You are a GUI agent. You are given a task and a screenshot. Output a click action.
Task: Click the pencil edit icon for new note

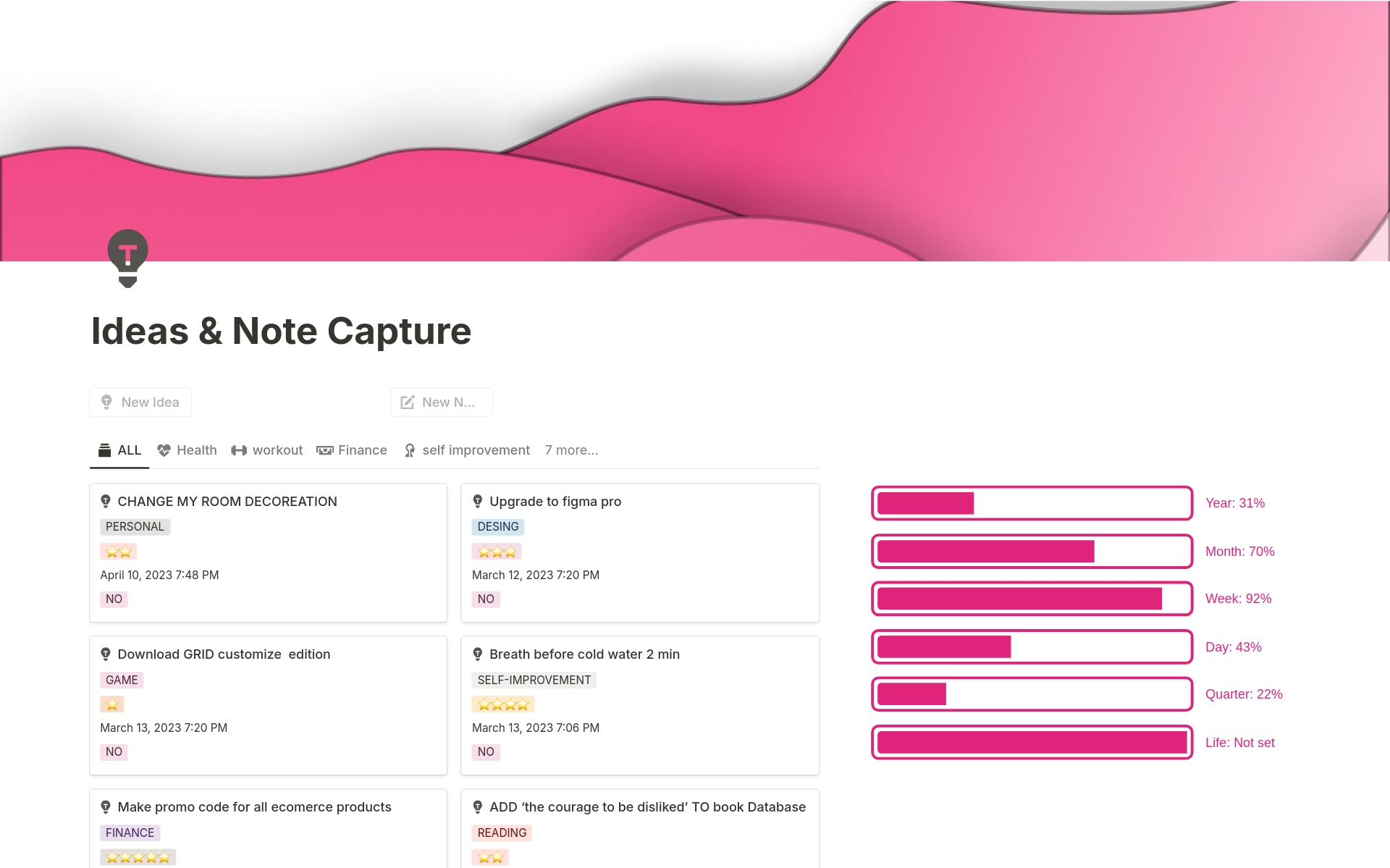408,402
